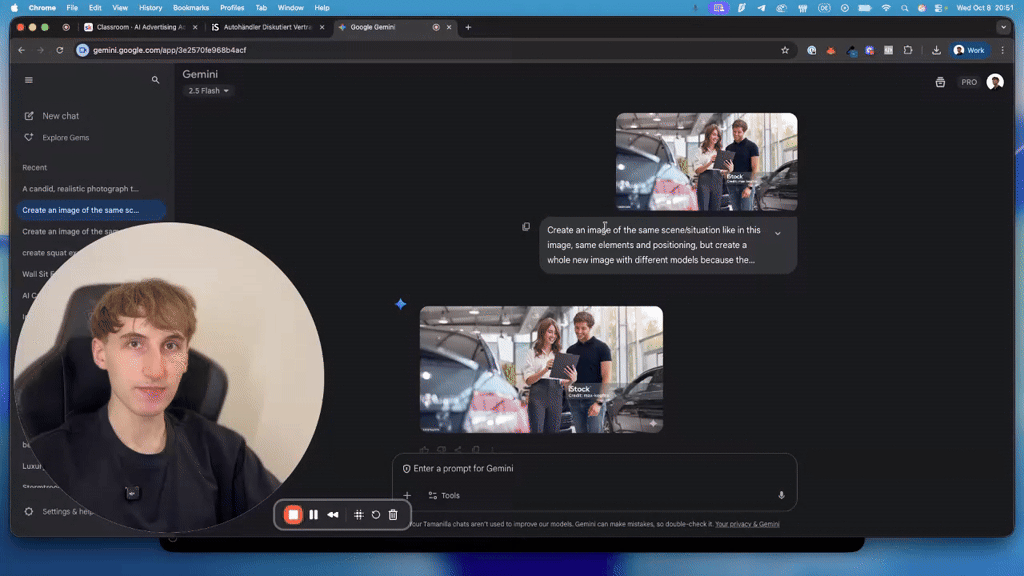Screen dimensions: 1024x576
Task: Click the copy prompt icon beside user message
Action: click(x=526, y=227)
